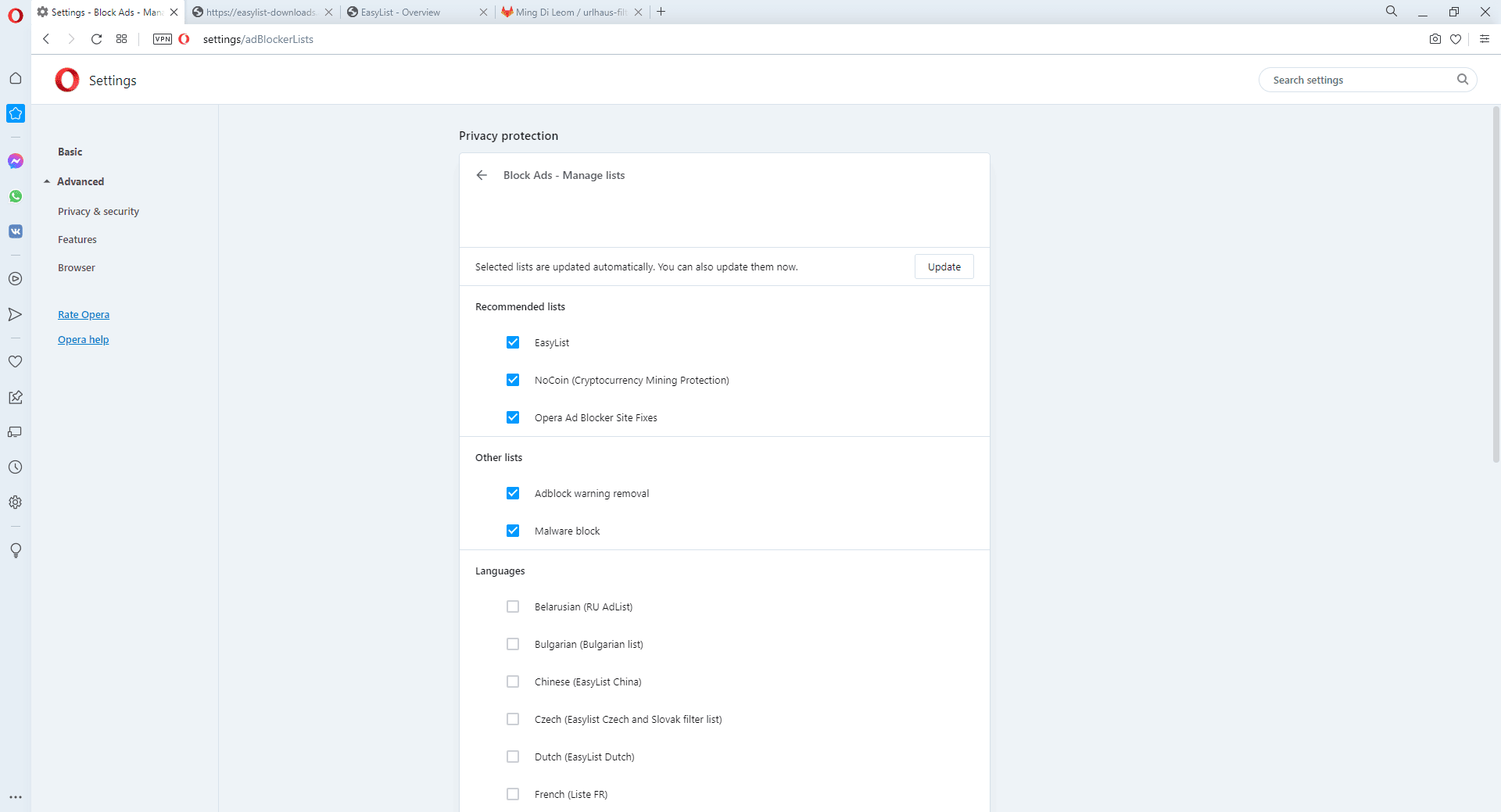This screenshot has height=812, width=1501.
Task: Open Basic settings section
Action: (70, 152)
